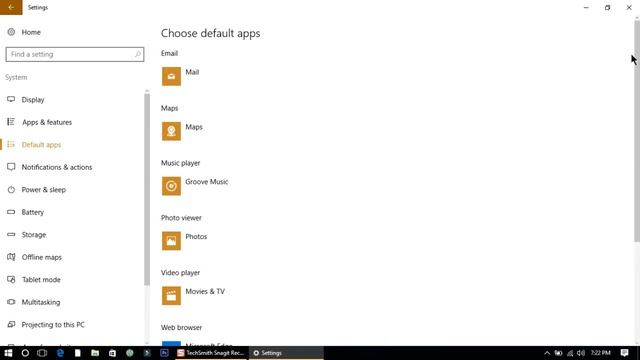This screenshot has height=360, width=640.
Task: Open the Windows Start menu
Action: (x=8, y=353)
